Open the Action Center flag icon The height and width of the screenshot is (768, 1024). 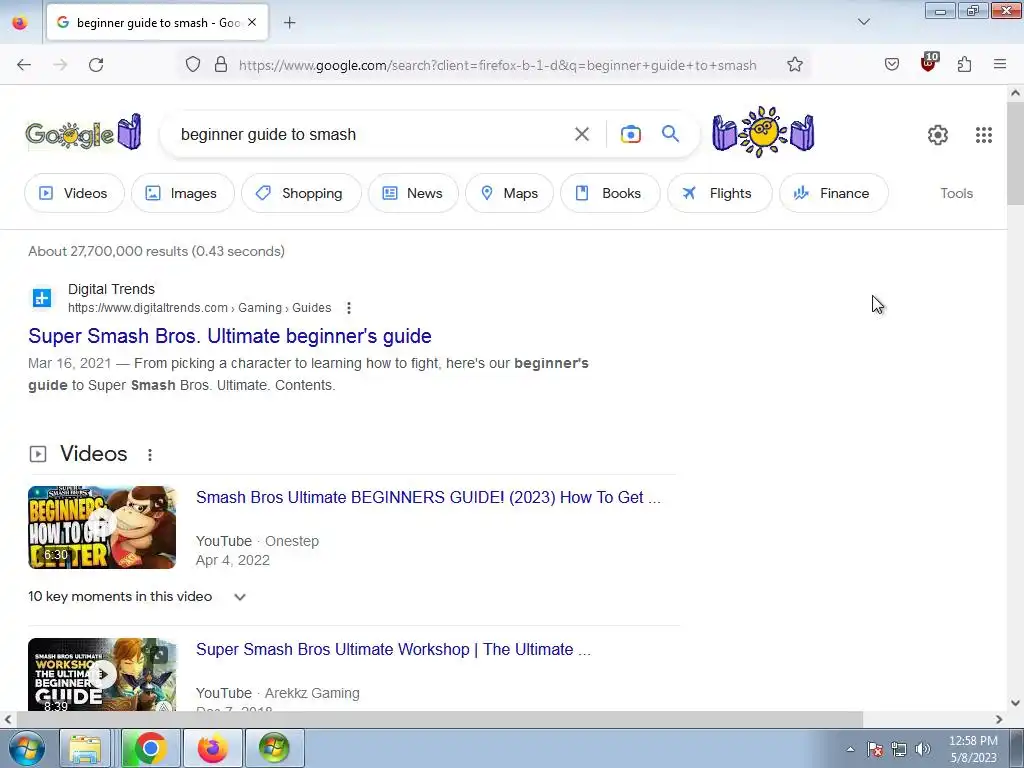875,749
